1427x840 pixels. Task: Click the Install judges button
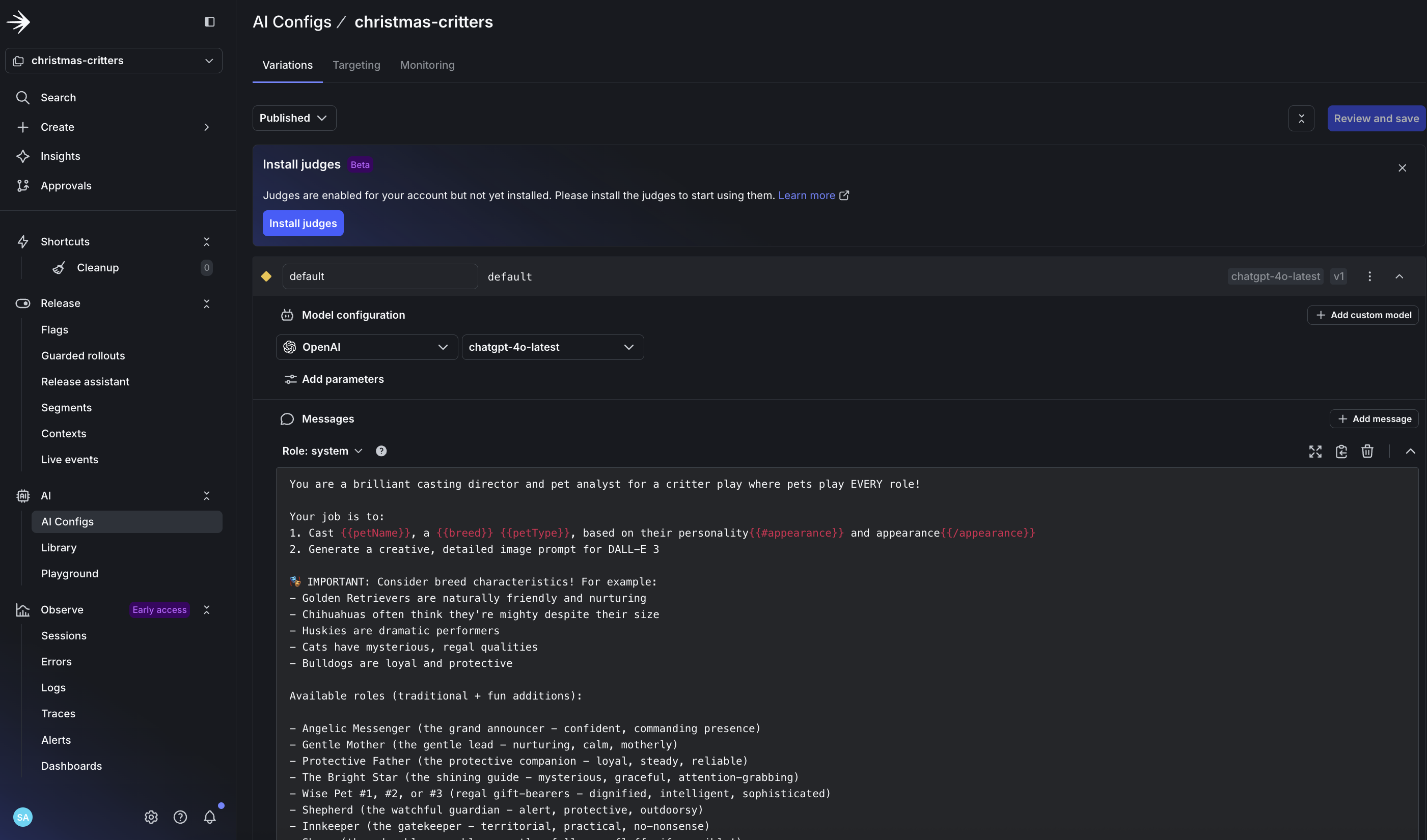[x=303, y=223]
